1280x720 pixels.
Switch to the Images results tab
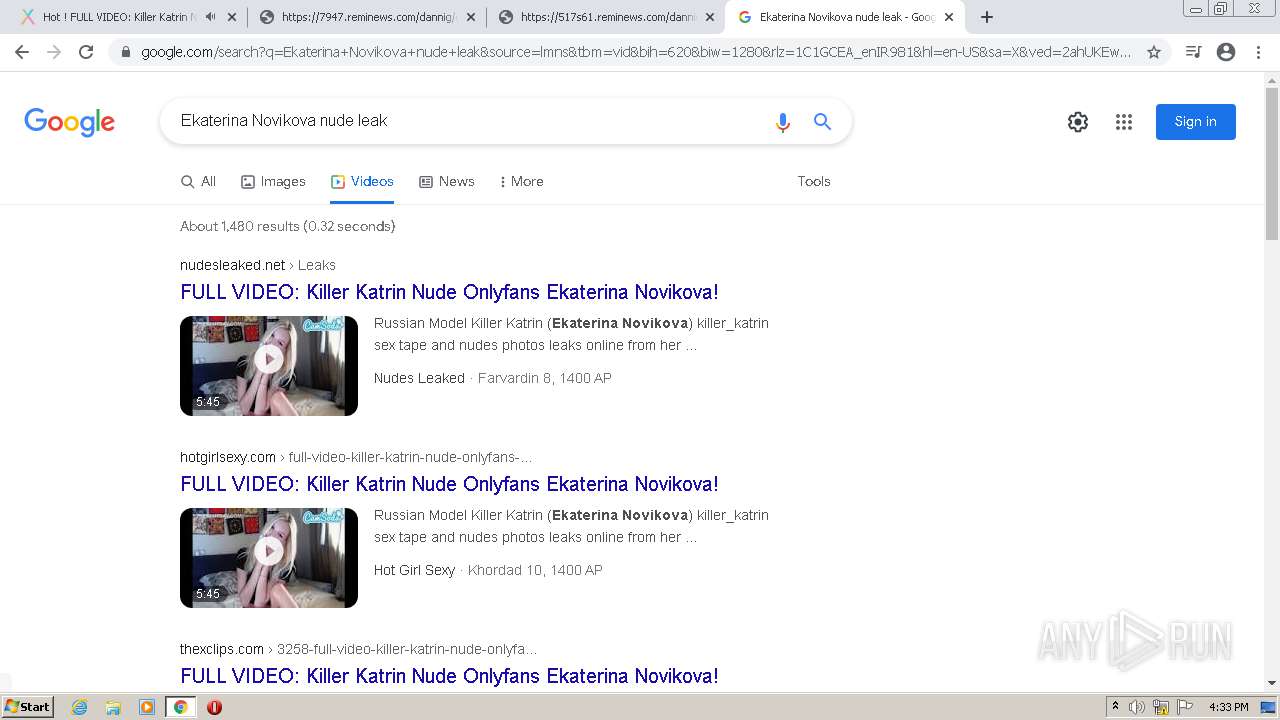click(273, 181)
